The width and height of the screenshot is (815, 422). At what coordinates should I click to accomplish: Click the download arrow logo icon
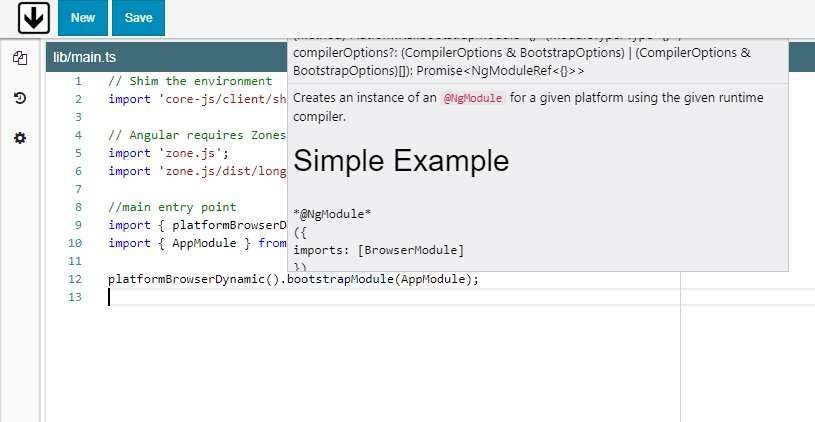[34, 18]
